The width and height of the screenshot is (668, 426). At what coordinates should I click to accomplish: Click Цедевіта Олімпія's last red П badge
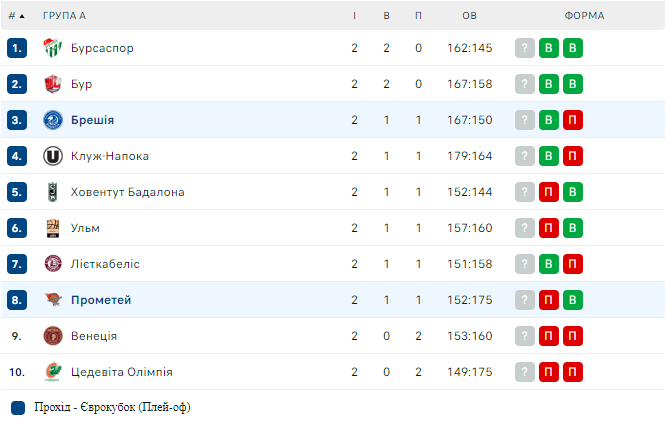click(573, 372)
